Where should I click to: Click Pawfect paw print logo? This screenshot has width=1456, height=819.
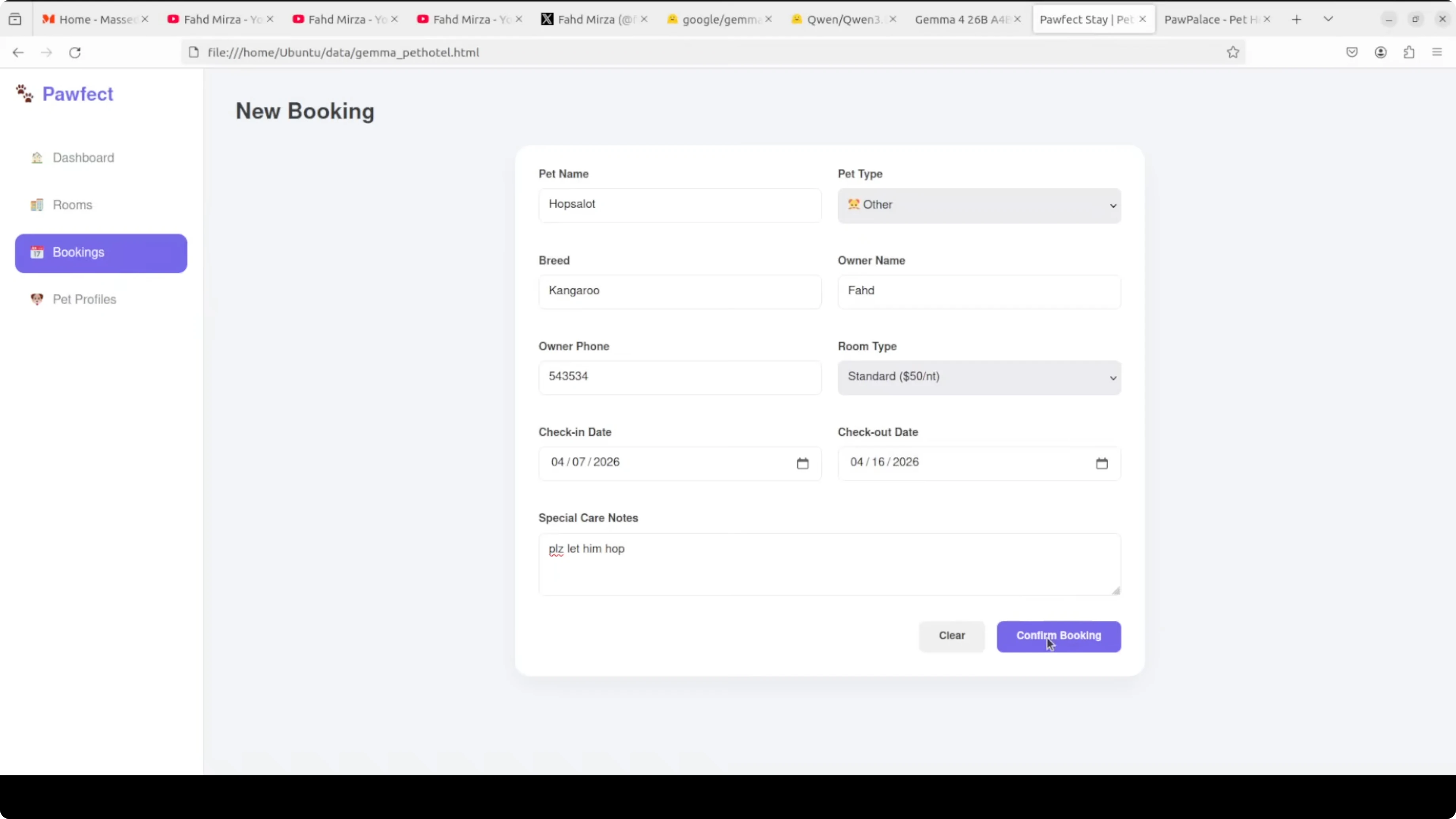click(x=24, y=94)
